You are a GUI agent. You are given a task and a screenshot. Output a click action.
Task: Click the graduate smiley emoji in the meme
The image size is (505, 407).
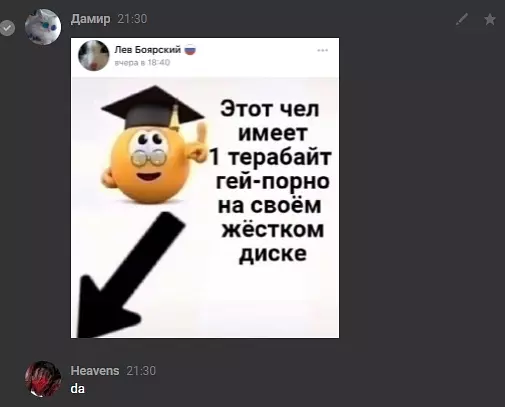click(153, 145)
